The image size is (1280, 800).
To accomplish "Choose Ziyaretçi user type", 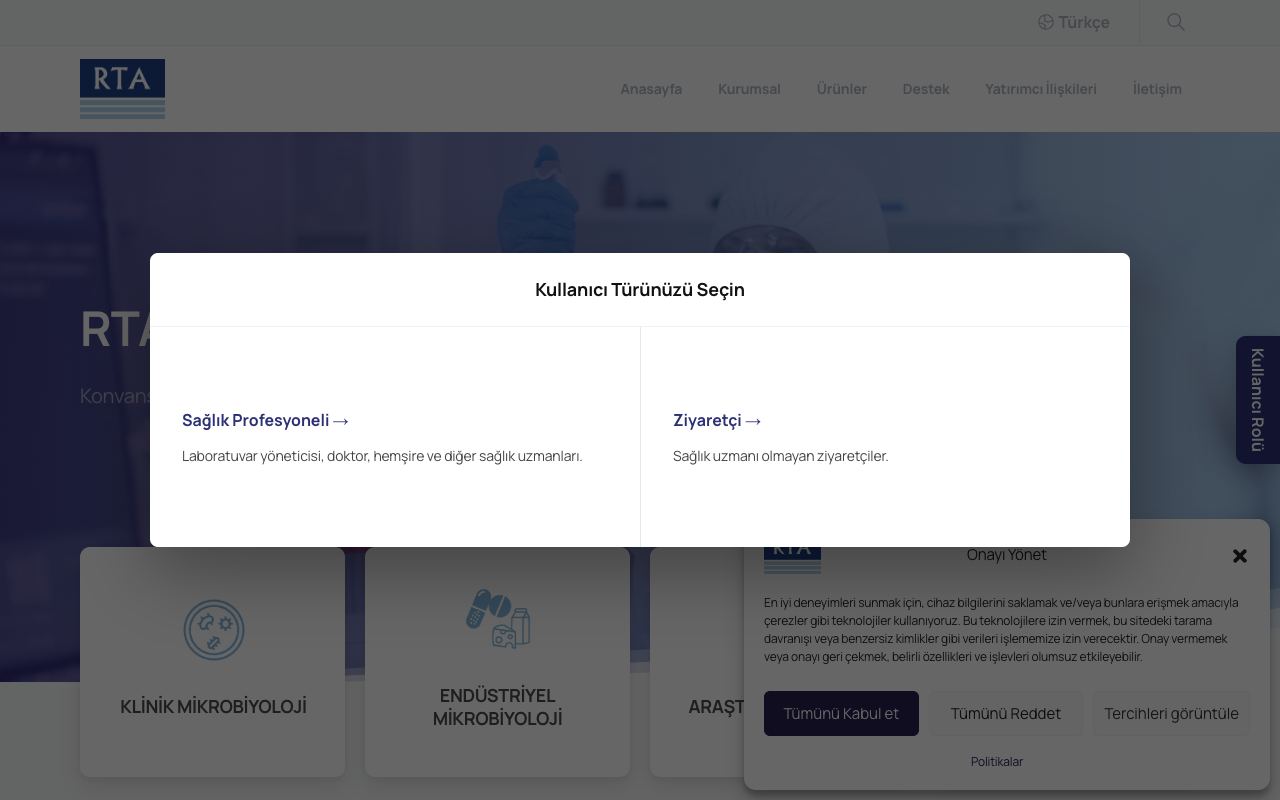I will (x=718, y=420).
